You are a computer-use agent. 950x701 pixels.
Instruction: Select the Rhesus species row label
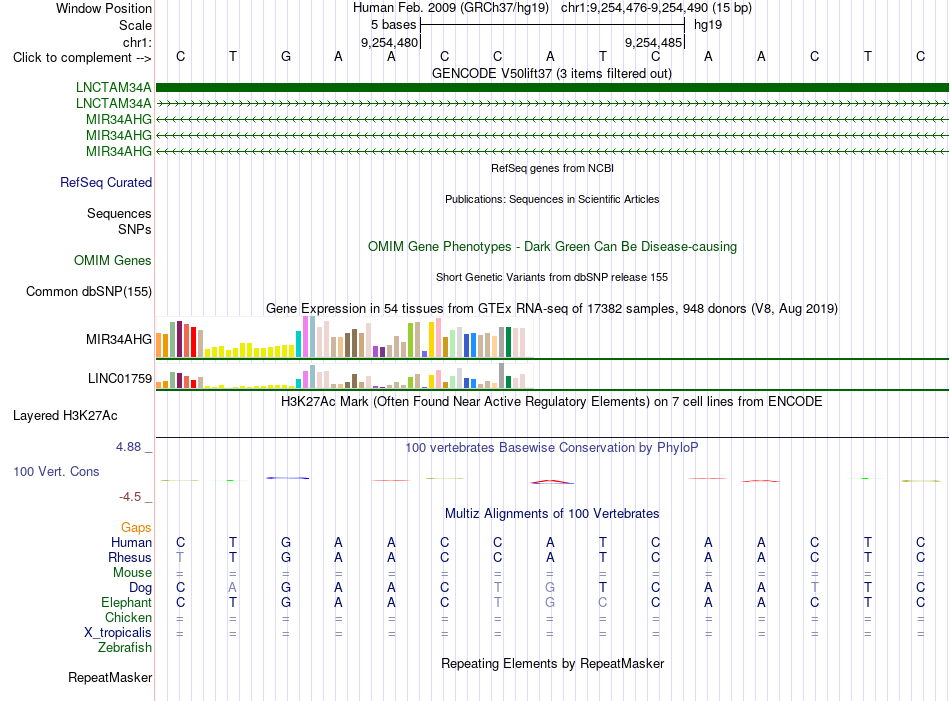pos(130,557)
